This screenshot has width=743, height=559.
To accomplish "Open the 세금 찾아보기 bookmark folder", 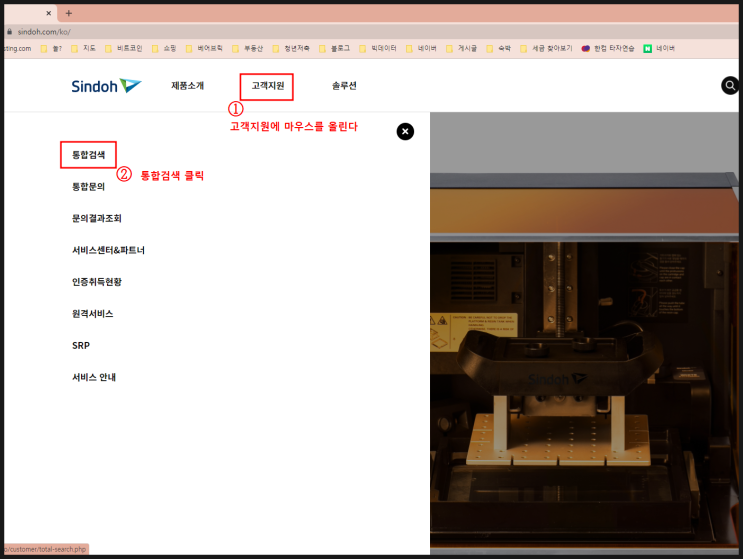I will 546,48.
